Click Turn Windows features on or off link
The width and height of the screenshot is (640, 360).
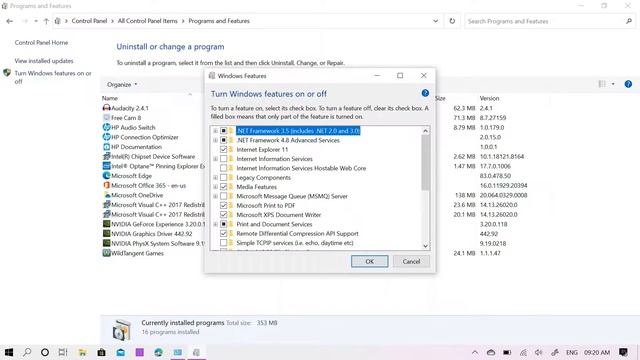click(x=53, y=77)
